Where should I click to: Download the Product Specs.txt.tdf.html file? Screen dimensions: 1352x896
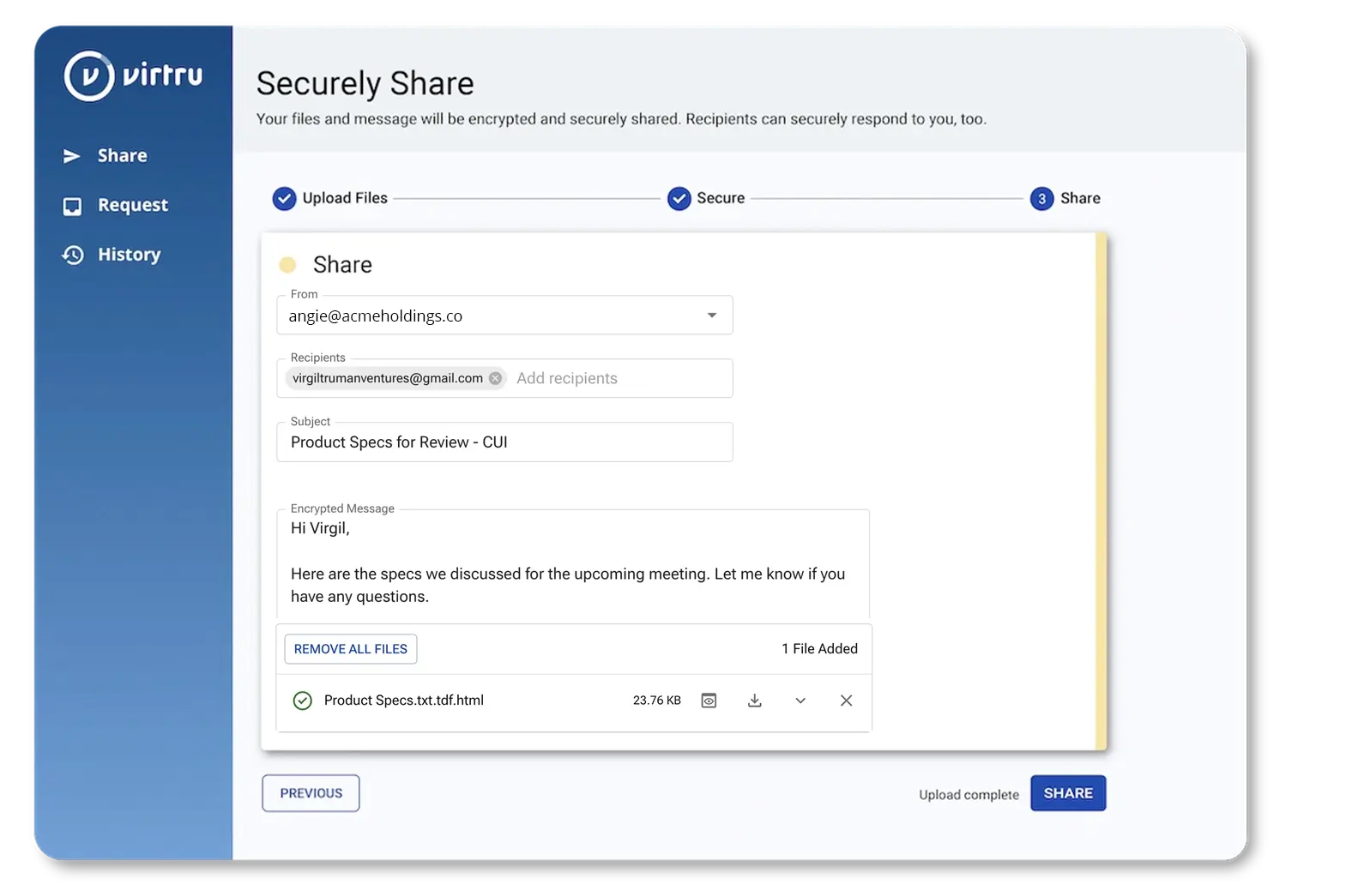tap(755, 701)
